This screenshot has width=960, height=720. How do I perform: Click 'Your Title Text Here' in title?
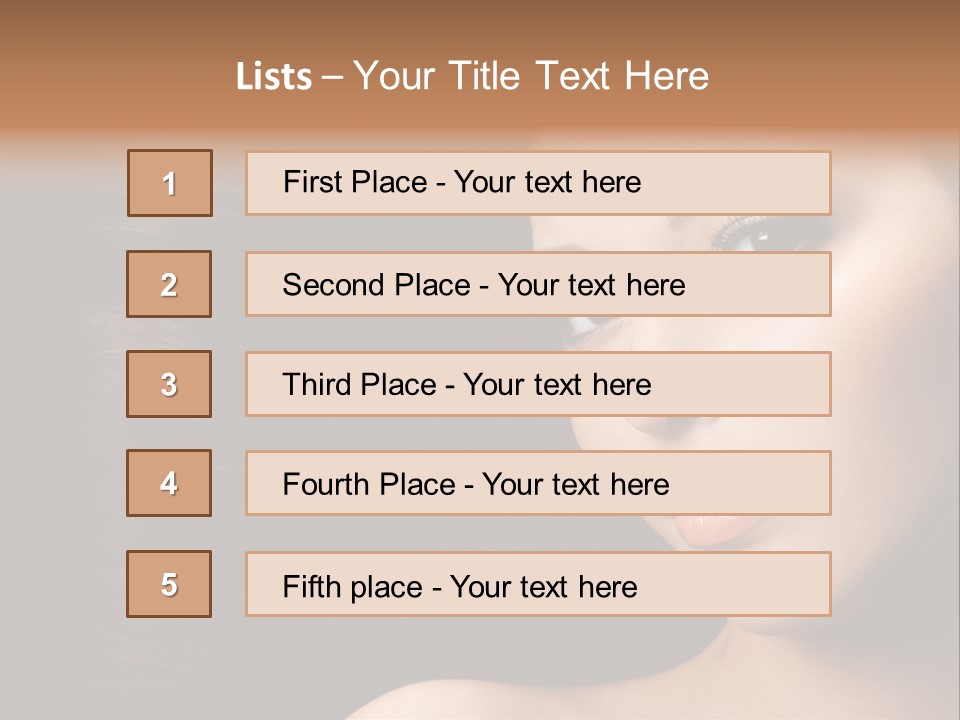pyautogui.click(x=531, y=76)
